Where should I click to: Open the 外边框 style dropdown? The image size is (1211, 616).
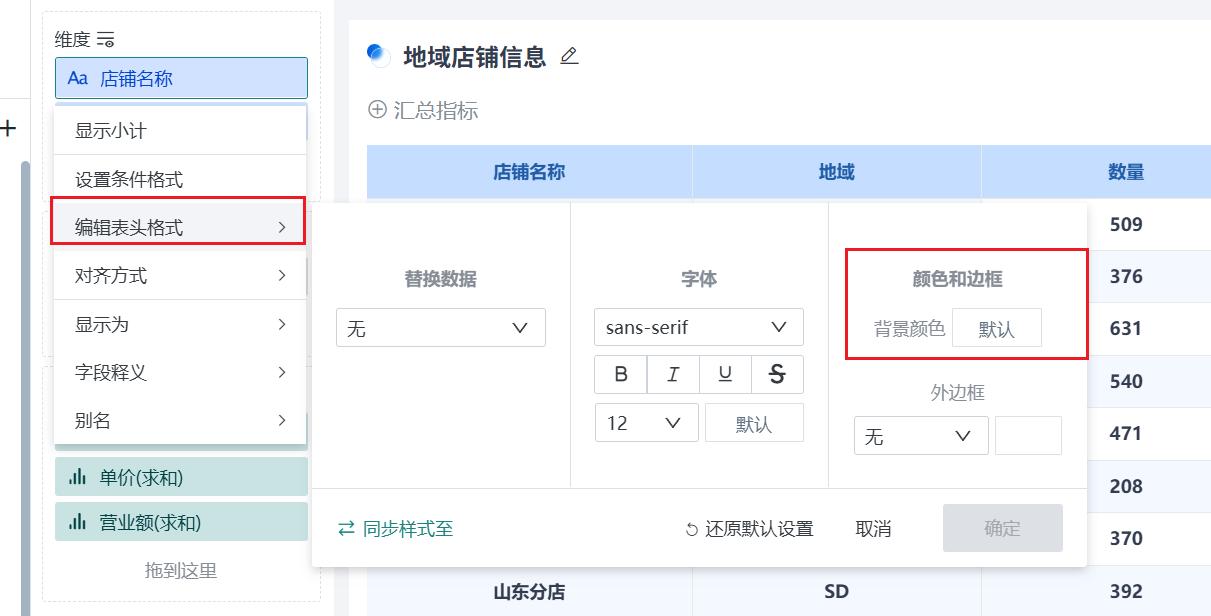pyautogui.click(x=921, y=435)
